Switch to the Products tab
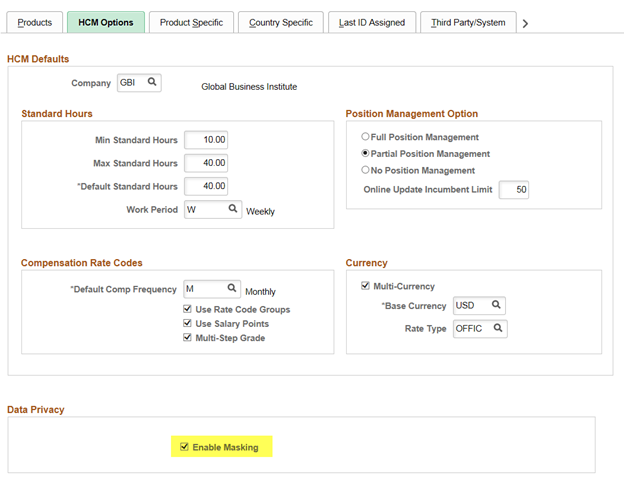 (x=35, y=22)
